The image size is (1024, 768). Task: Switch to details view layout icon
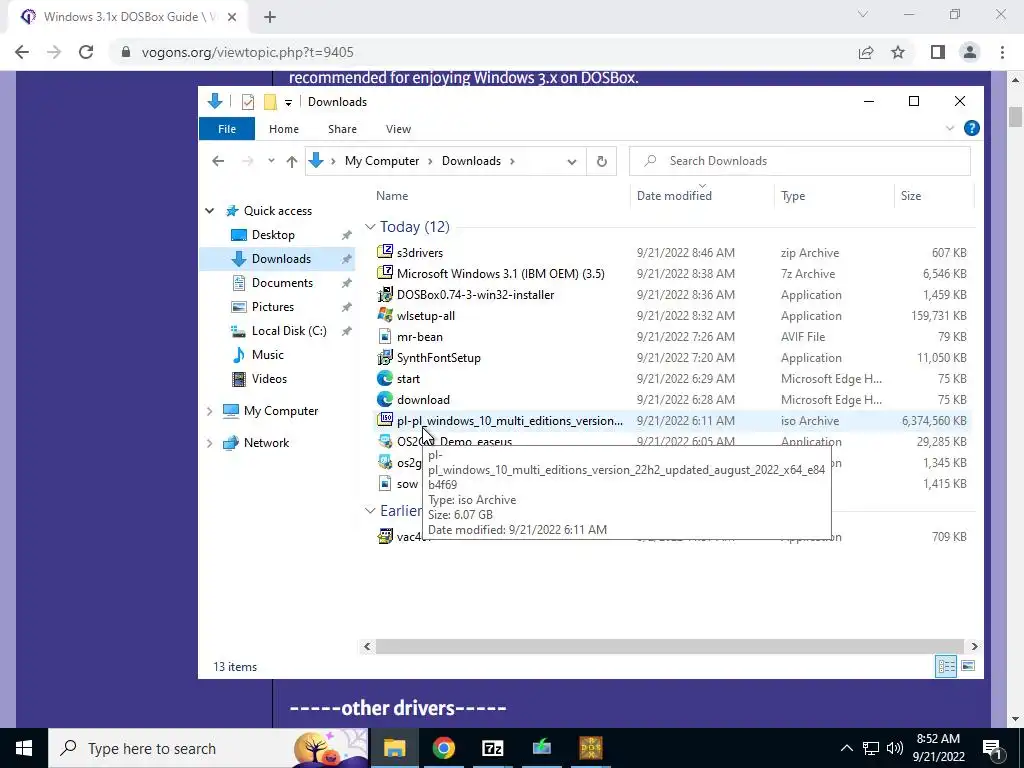(x=946, y=666)
